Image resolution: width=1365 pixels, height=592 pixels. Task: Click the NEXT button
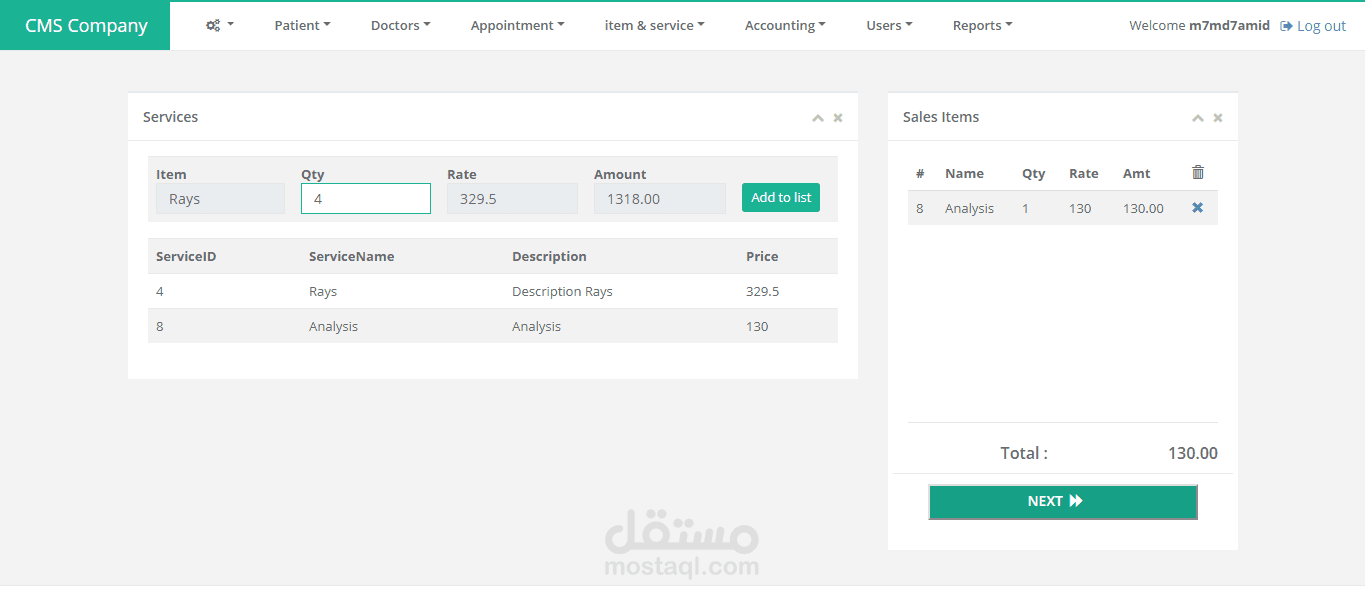pyautogui.click(x=1062, y=502)
